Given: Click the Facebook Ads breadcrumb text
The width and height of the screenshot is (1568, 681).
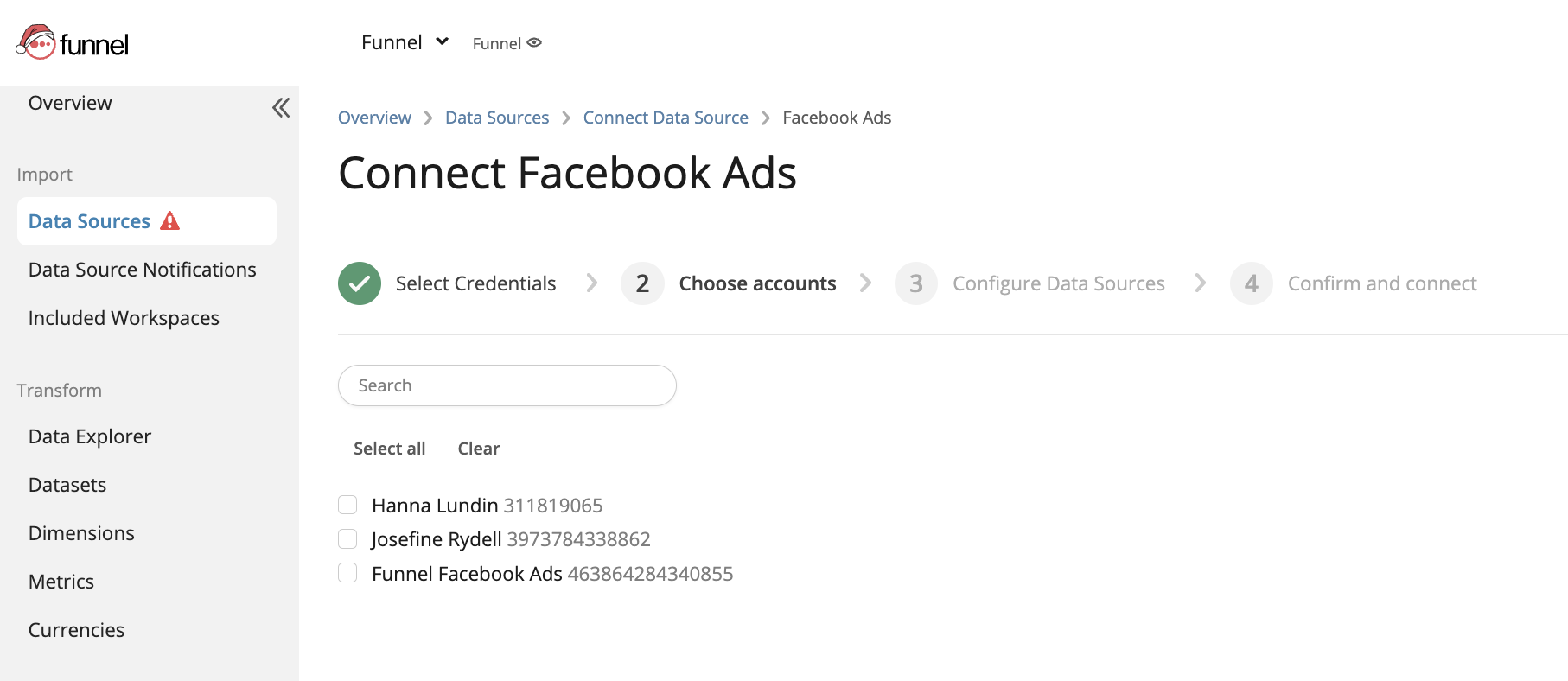Looking at the screenshot, I should (837, 118).
